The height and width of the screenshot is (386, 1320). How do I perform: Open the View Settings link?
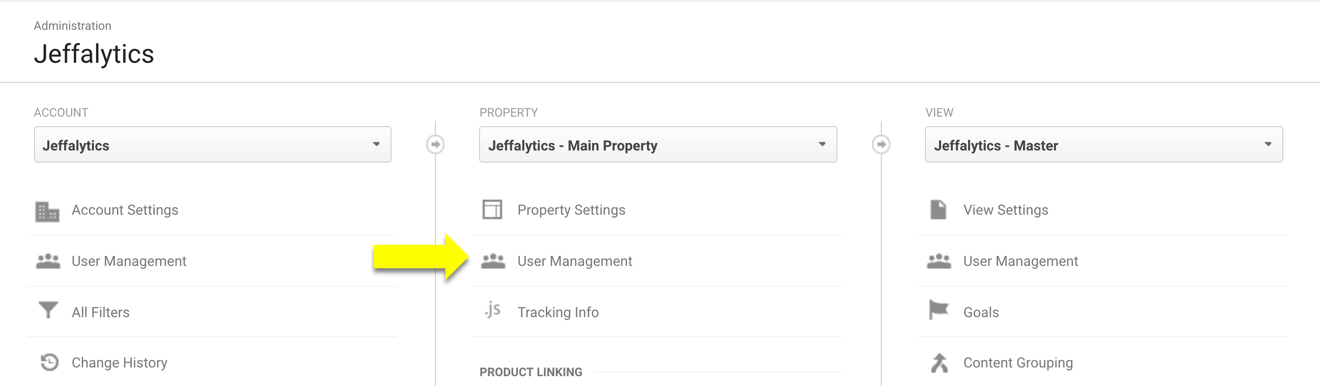[1006, 210]
